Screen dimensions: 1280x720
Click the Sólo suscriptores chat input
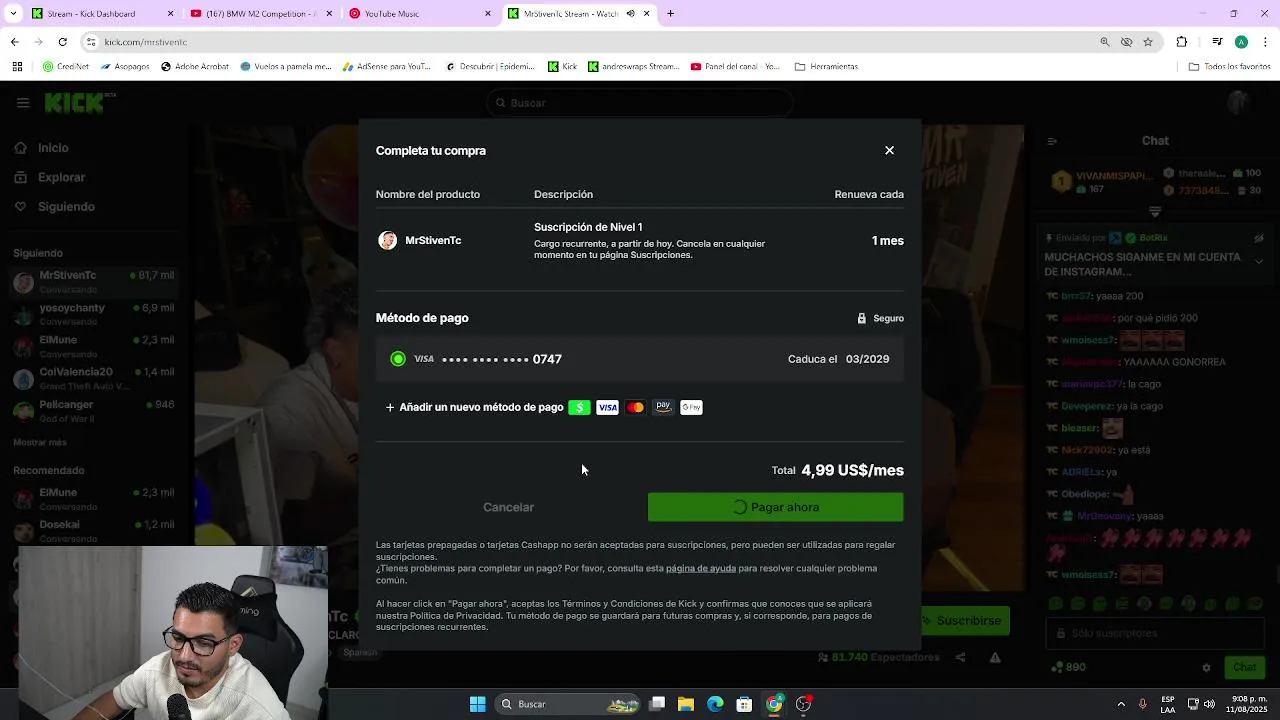pyautogui.click(x=1155, y=633)
